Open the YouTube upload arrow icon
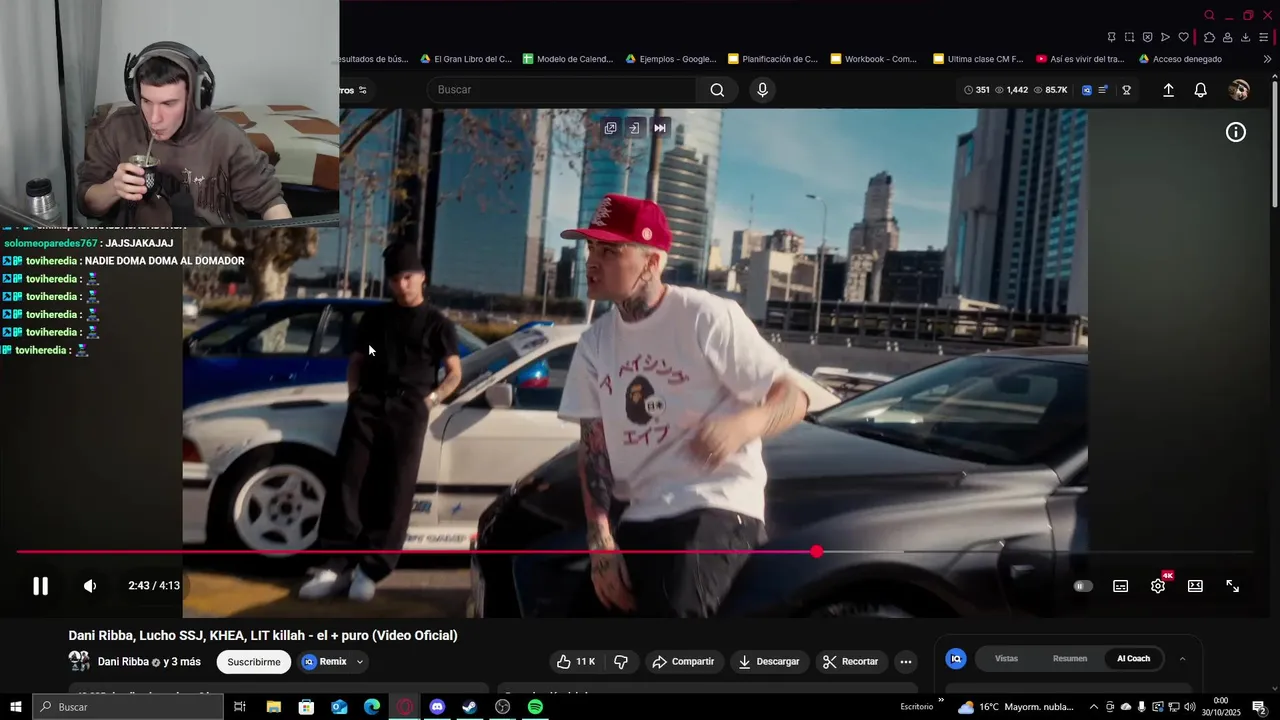Image resolution: width=1280 pixels, height=720 pixels. [x=1168, y=90]
